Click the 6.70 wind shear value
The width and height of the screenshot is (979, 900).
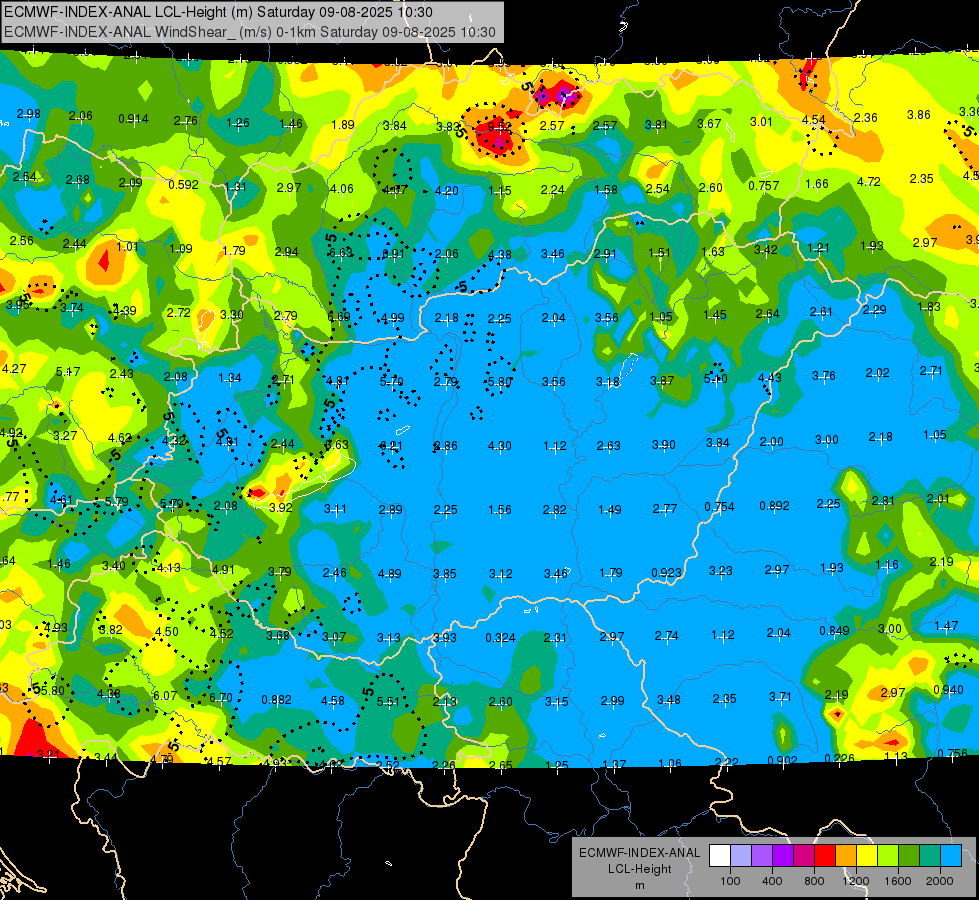(220, 698)
